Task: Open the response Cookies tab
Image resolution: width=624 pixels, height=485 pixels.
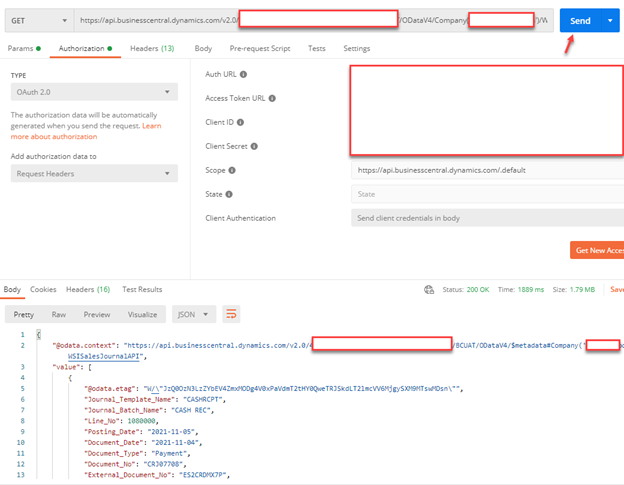Action: [x=43, y=290]
